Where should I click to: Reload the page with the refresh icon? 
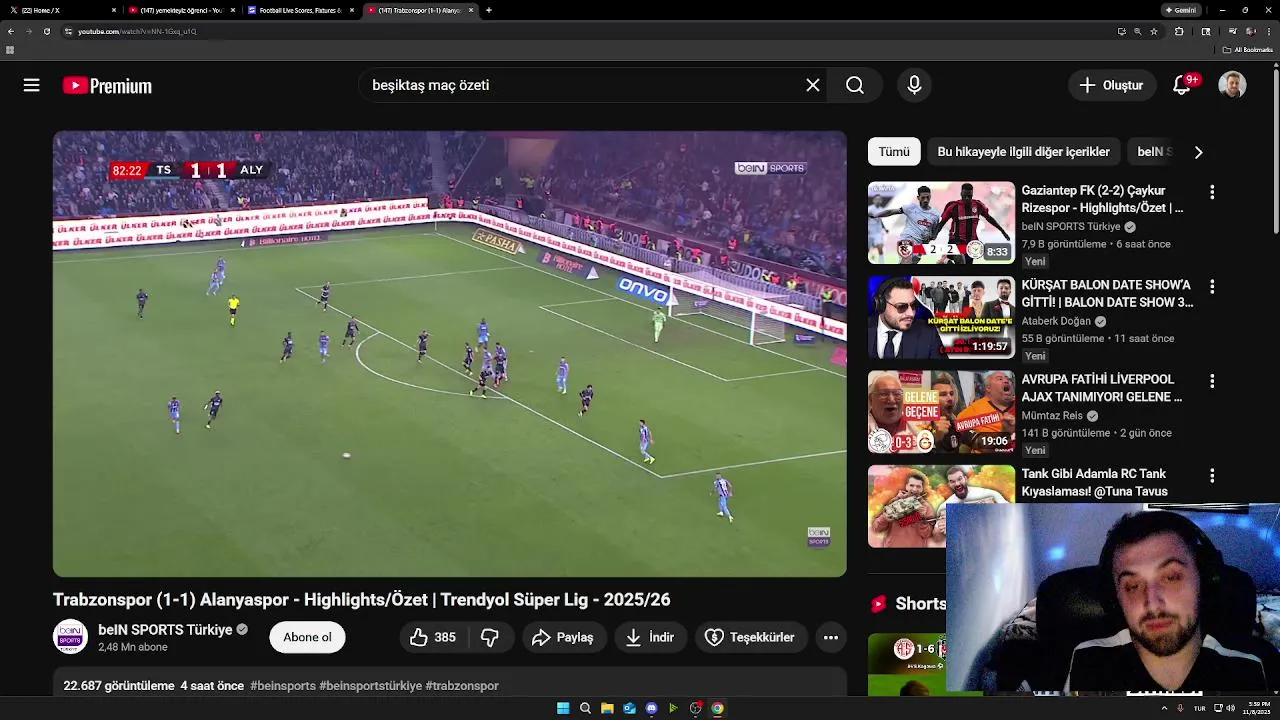click(x=46, y=31)
